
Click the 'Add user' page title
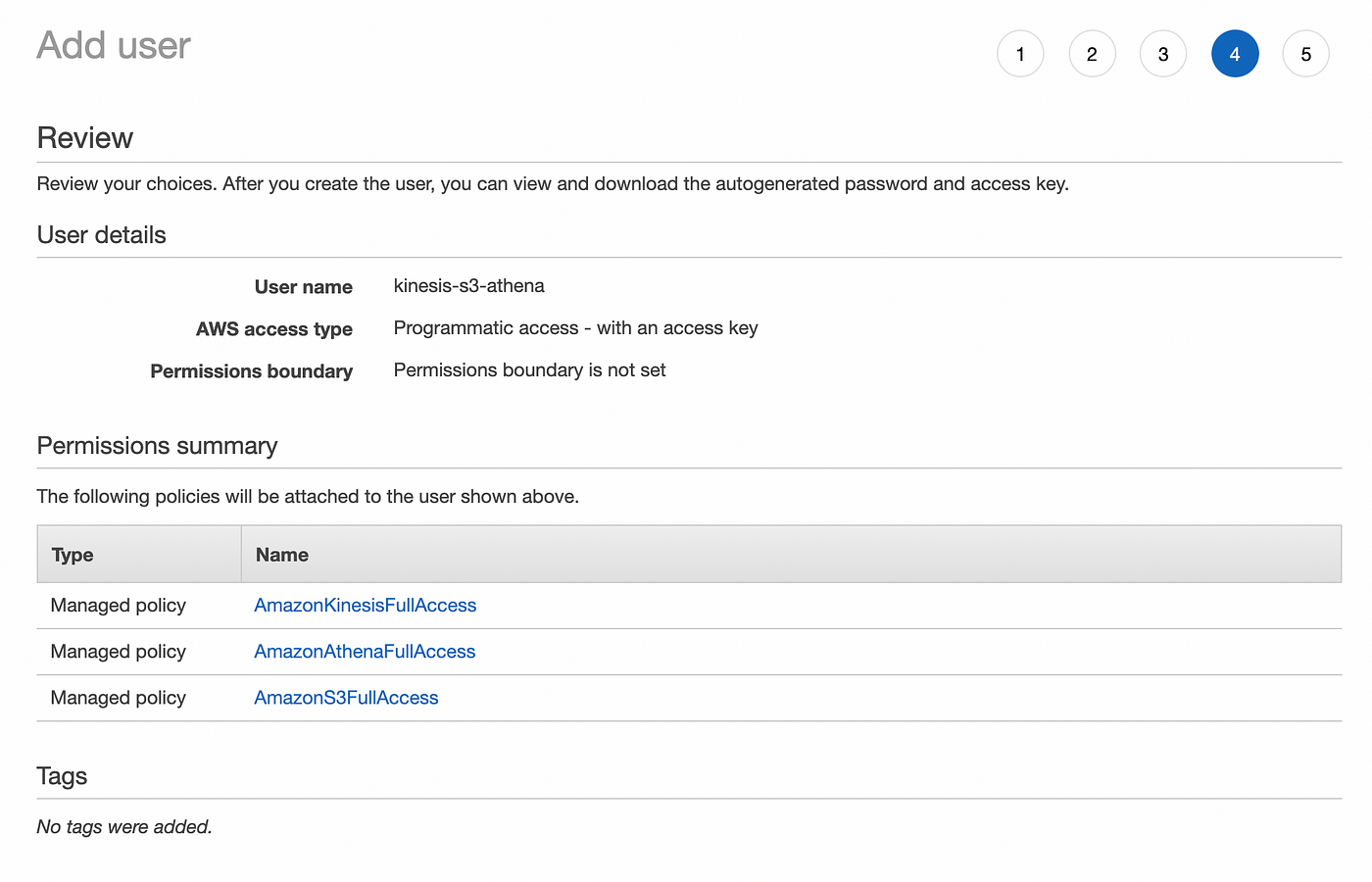(114, 45)
